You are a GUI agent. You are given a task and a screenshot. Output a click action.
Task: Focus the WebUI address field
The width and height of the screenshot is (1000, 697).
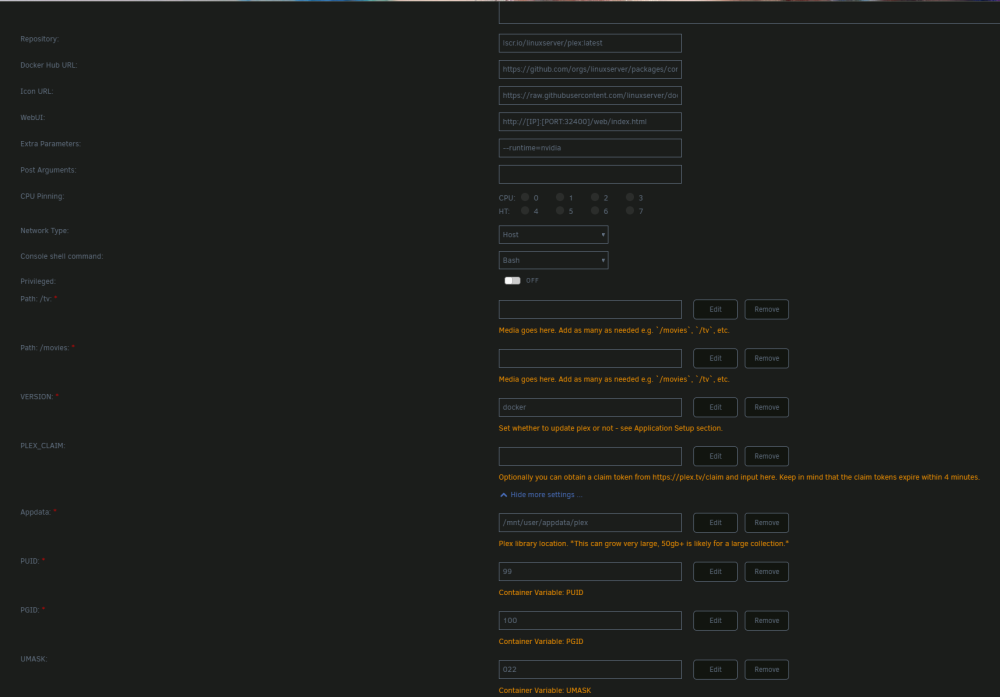click(590, 122)
